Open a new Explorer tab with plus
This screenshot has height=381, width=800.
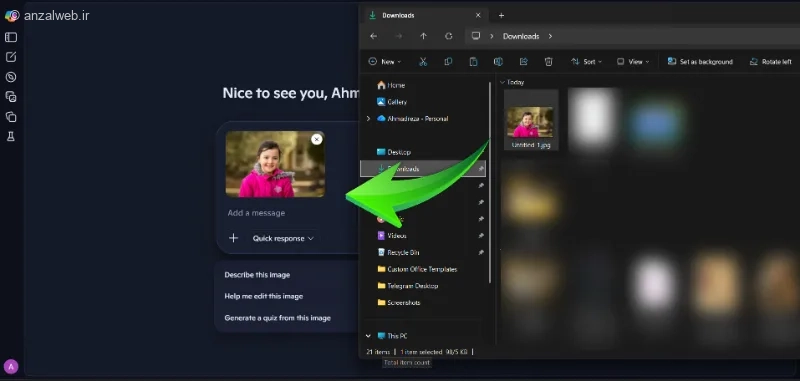pos(501,15)
